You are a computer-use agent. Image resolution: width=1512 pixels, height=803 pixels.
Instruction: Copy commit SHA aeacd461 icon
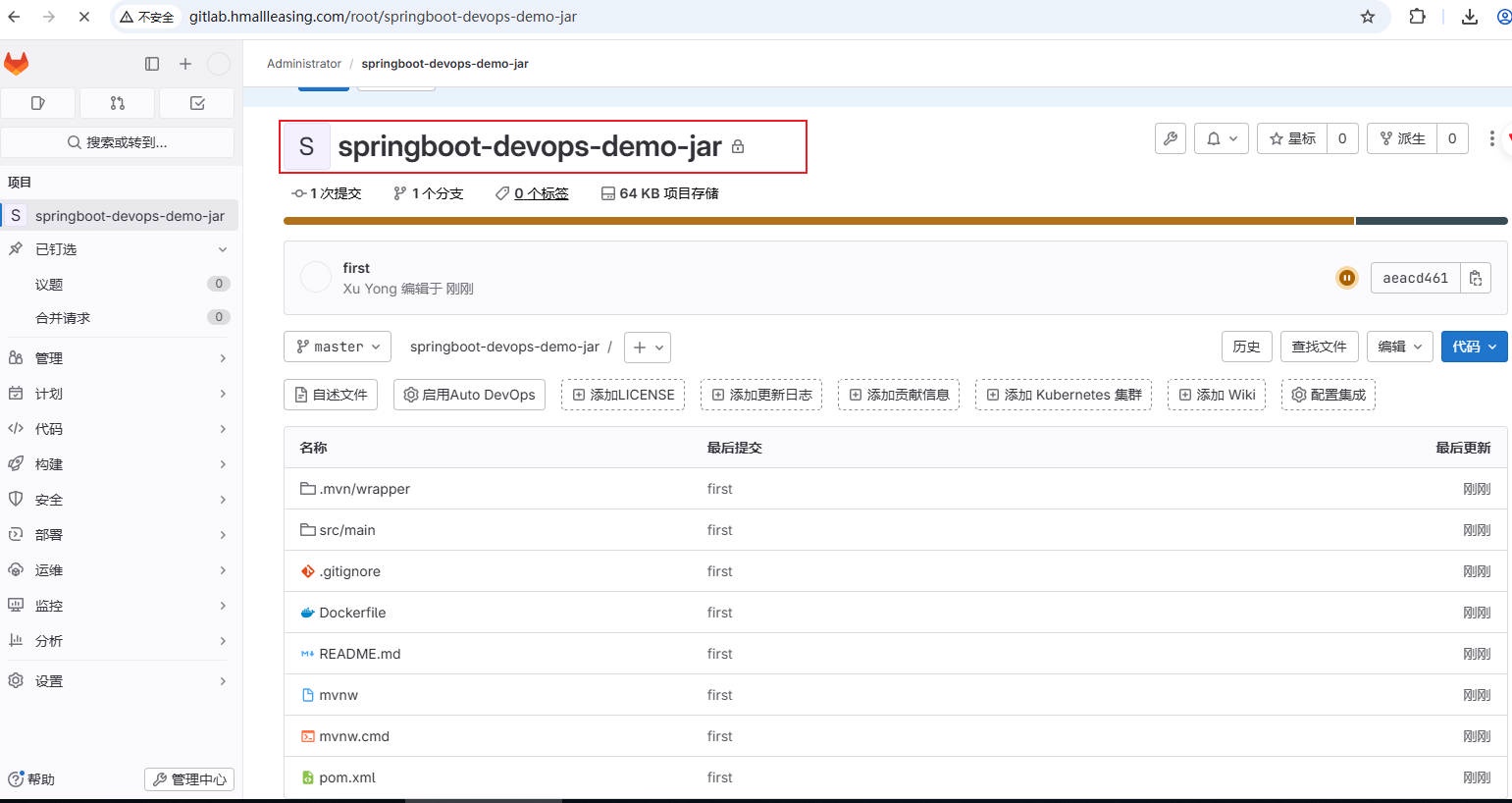1476,278
